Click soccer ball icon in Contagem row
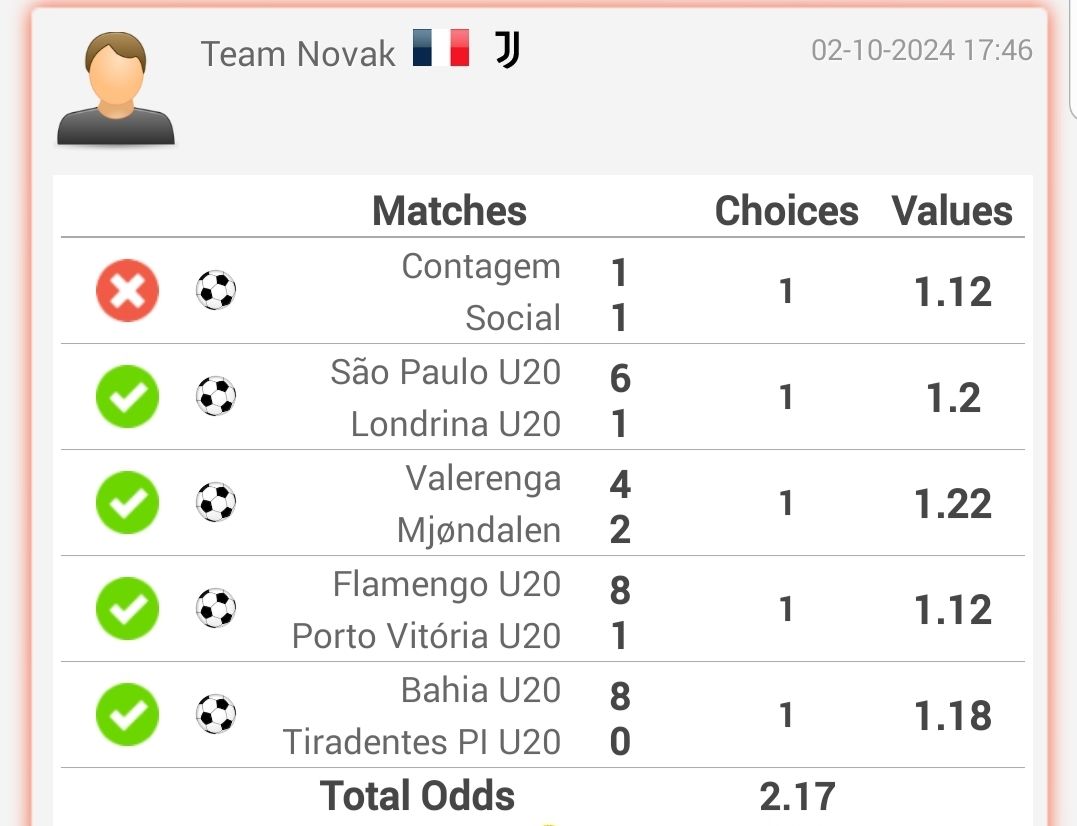 pos(216,290)
